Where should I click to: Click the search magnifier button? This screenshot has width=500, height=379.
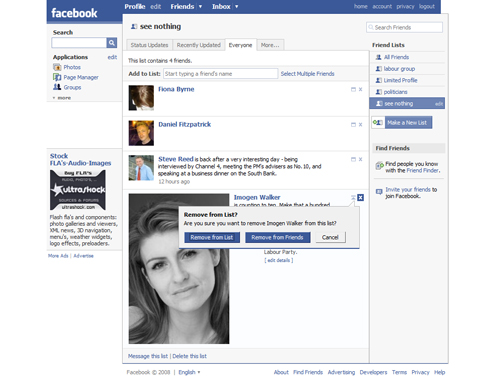pos(112,43)
